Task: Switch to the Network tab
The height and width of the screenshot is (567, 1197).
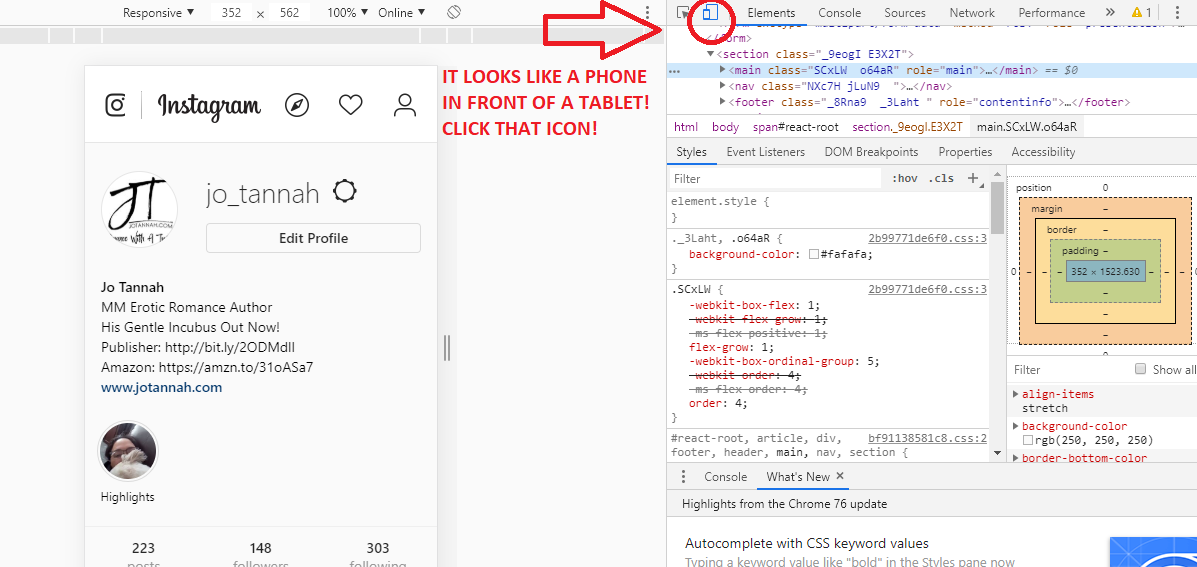Action: (x=972, y=13)
